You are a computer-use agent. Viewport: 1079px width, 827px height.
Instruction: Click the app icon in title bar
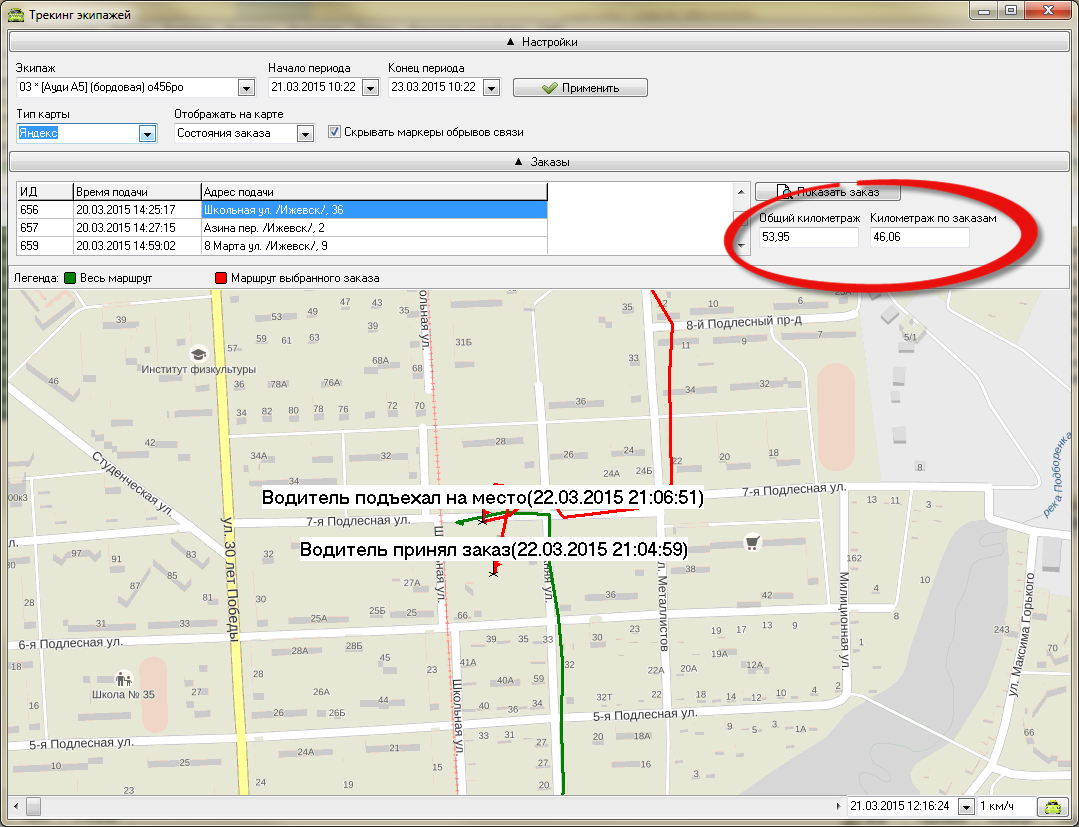click(14, 15)
